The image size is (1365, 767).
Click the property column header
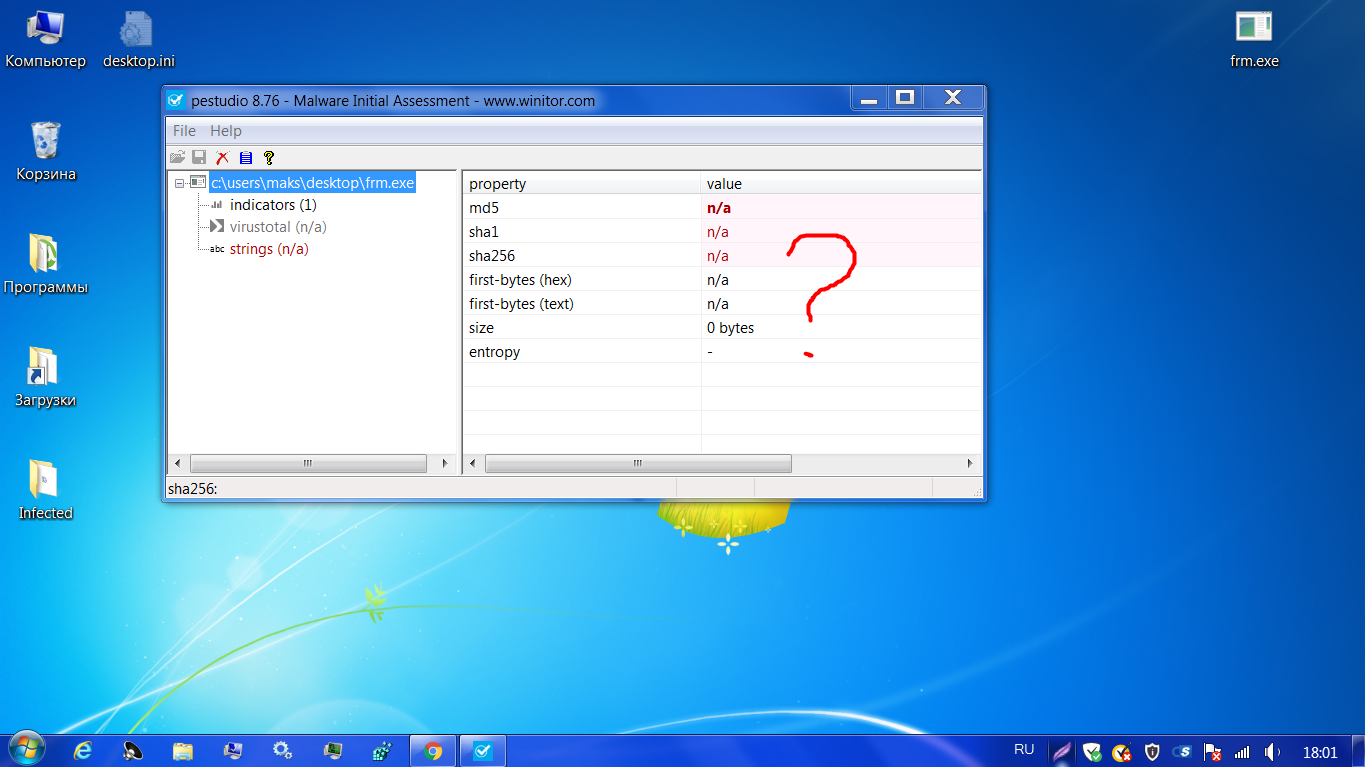click(582, 184)
